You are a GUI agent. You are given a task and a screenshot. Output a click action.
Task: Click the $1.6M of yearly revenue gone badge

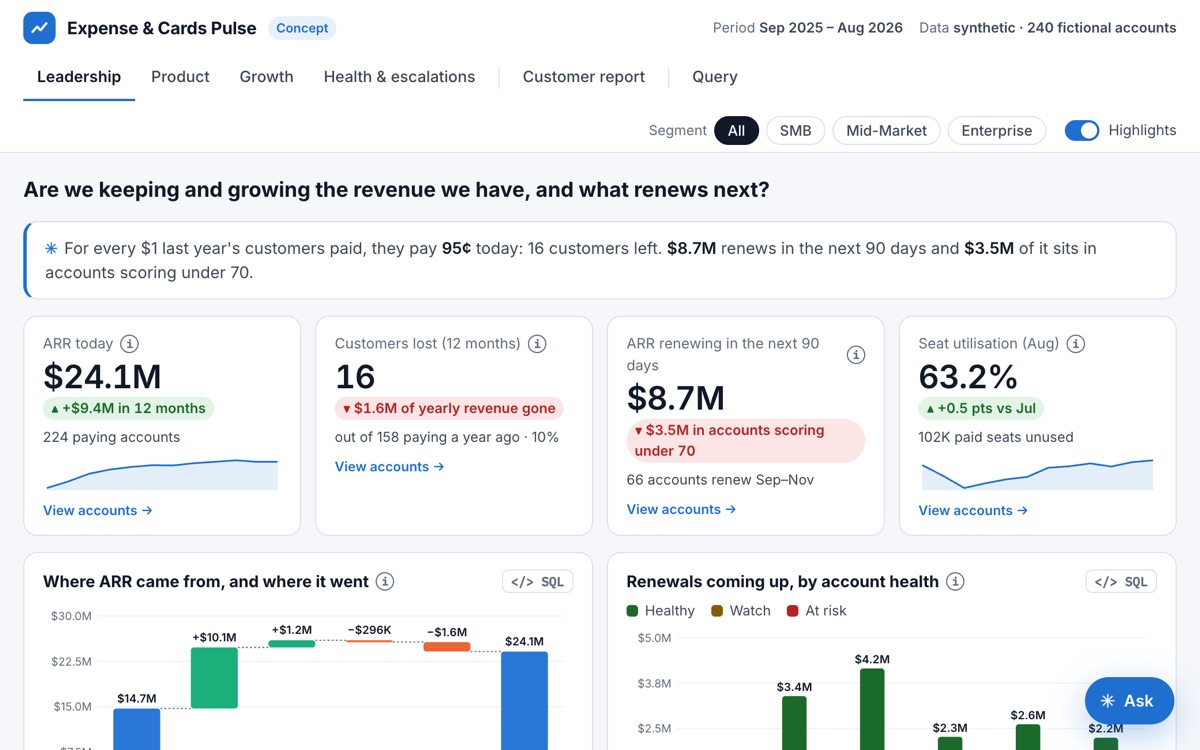[x=449, y=408]
